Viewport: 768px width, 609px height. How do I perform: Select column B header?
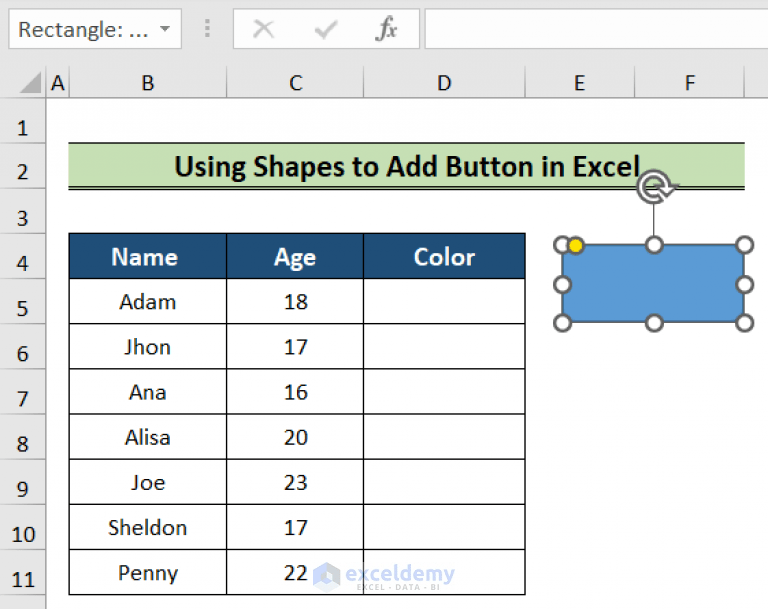click(x=148, y=82)
